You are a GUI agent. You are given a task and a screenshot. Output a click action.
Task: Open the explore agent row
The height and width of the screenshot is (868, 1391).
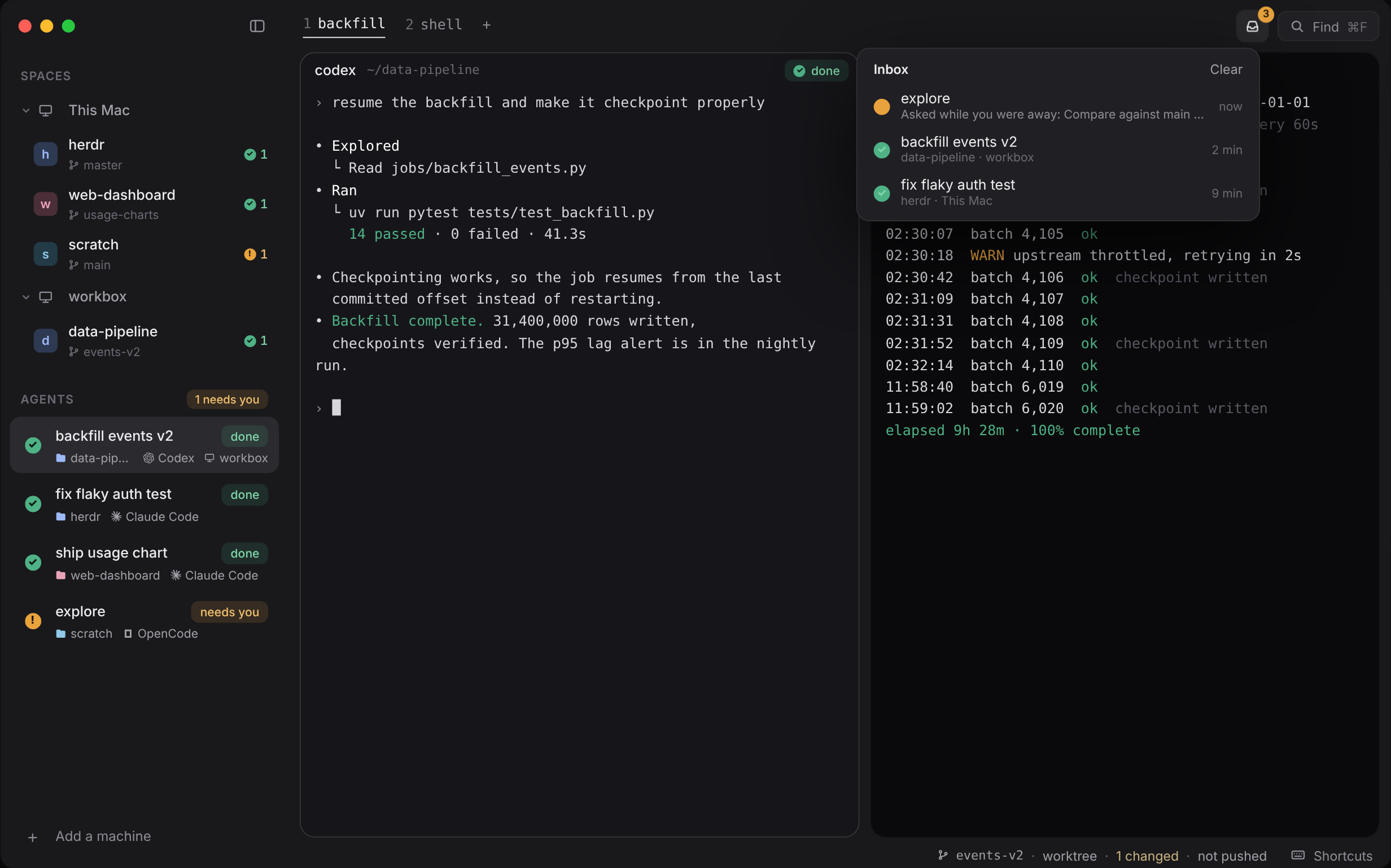144,621
